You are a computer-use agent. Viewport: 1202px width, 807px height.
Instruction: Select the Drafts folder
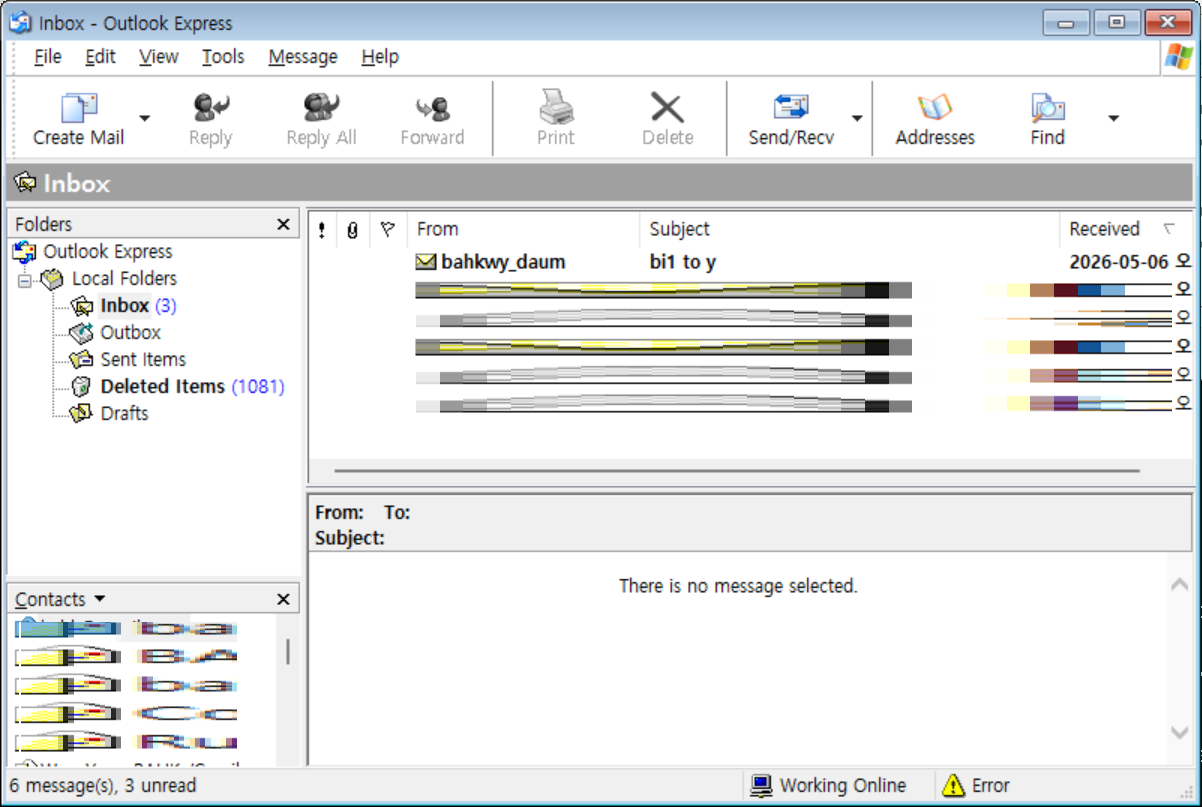point(124,414)
